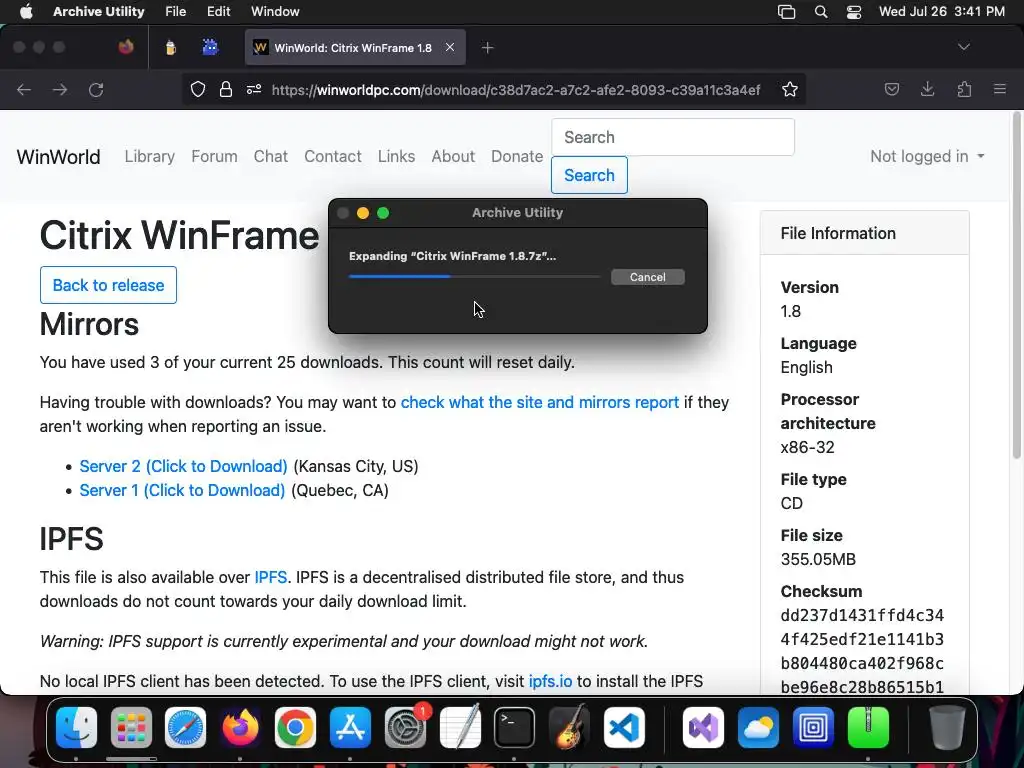Open Firefox from the Dock

tap(240, 727)
